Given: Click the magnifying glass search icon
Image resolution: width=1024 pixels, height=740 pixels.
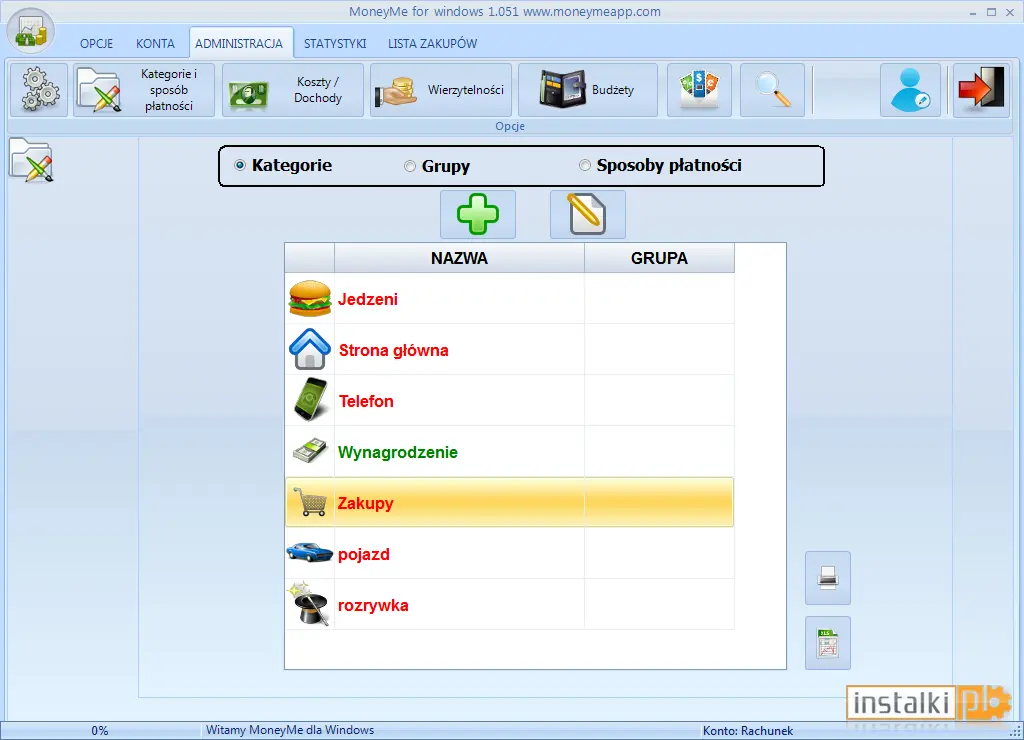Looking at the screenshot, I should (x=772, y=90).
